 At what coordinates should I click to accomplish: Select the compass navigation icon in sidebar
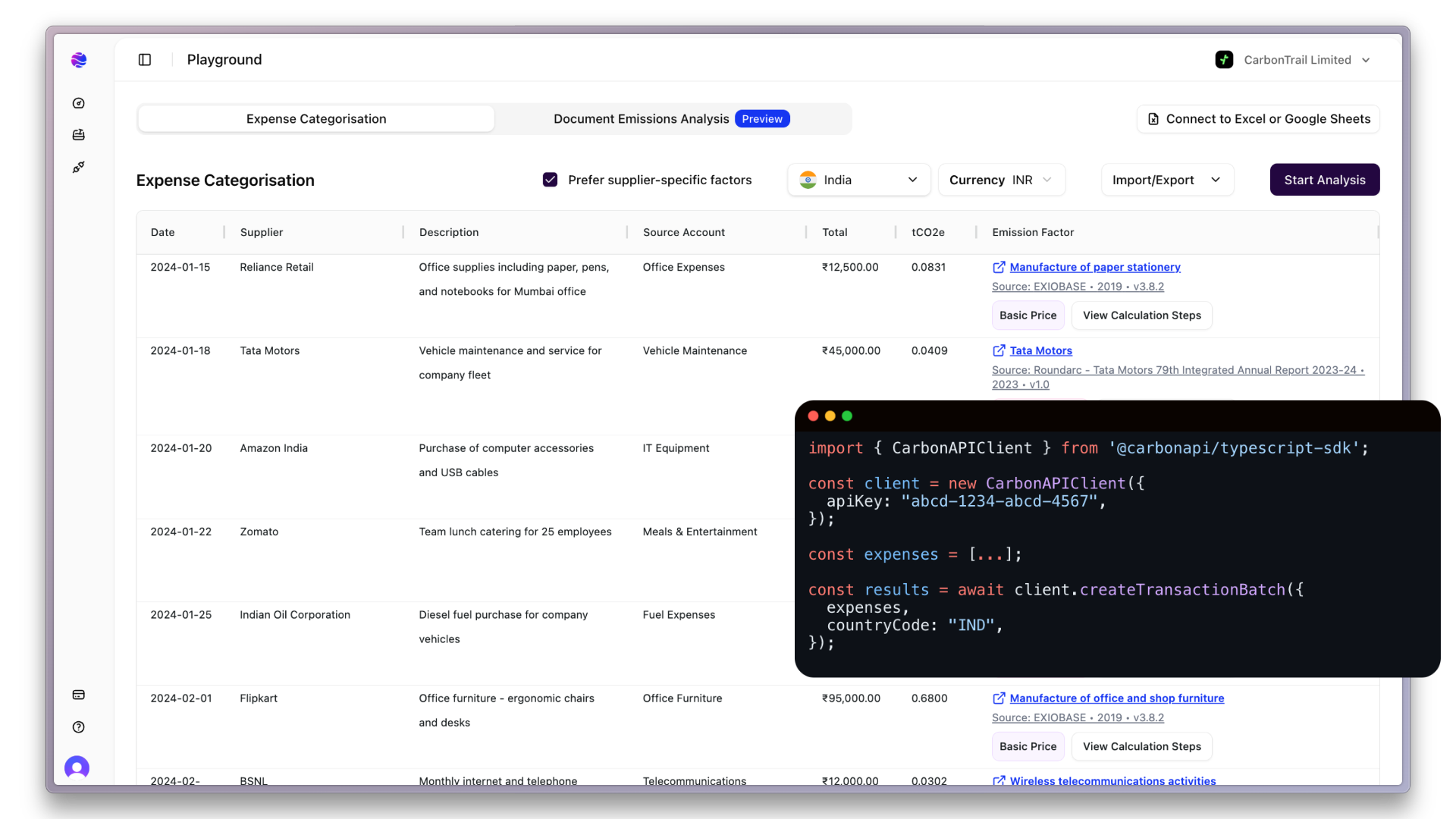(x=78, y=103)
